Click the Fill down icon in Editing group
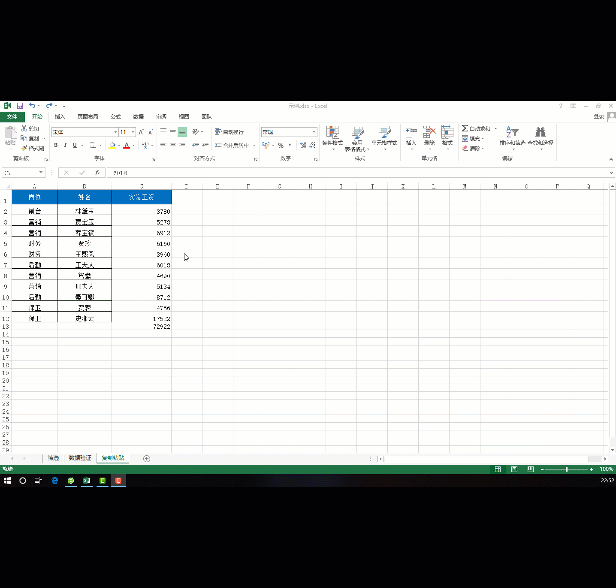616x588 pixels. pos(465,138)
